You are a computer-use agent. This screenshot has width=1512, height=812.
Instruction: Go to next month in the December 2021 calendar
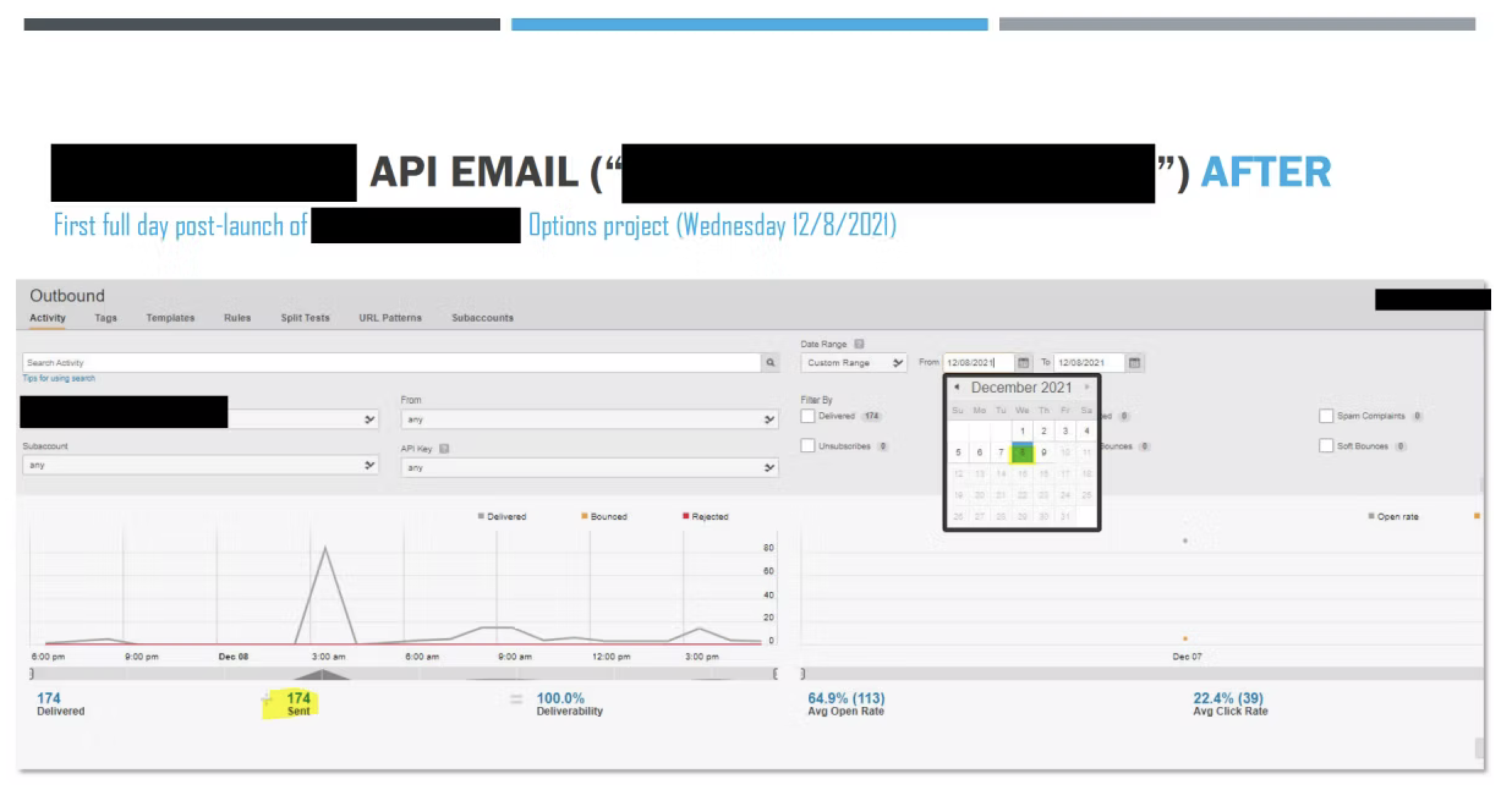1086,386
